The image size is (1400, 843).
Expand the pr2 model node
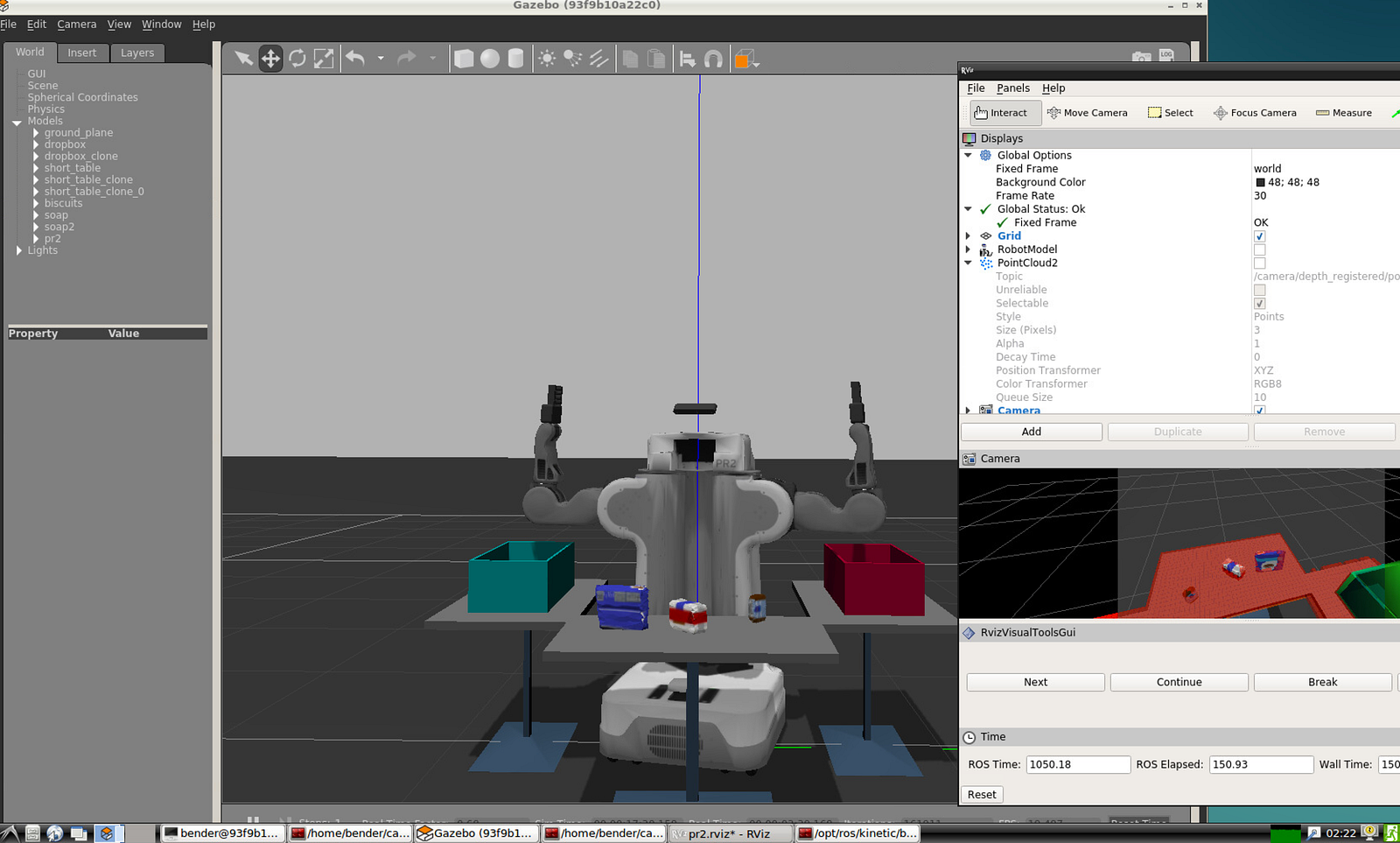pos(36,239)
